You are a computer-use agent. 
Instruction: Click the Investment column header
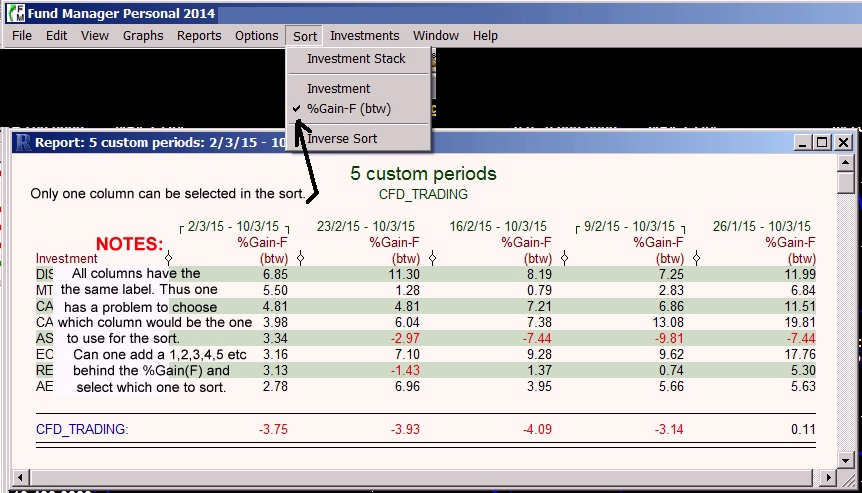click(67, 259)
